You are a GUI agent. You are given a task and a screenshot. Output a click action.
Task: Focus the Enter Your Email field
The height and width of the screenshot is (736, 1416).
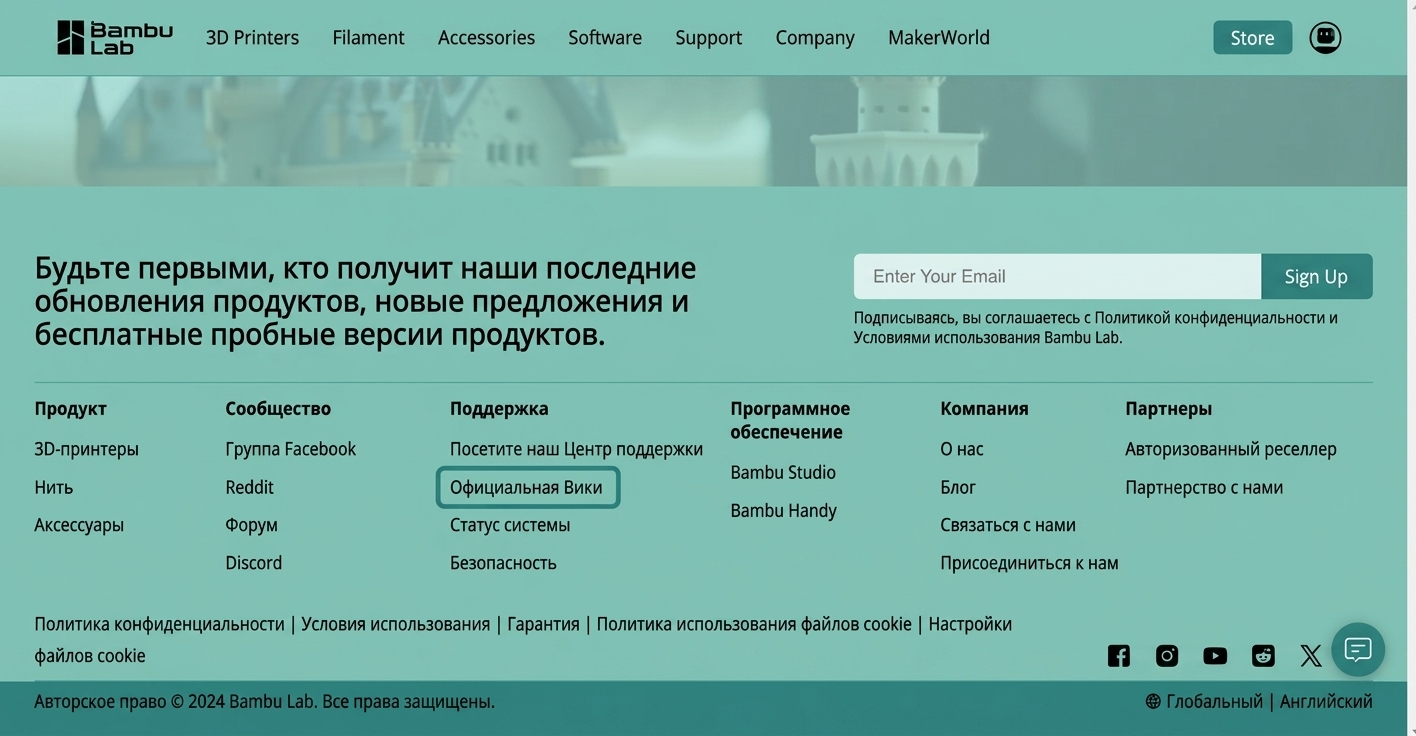1057,276
